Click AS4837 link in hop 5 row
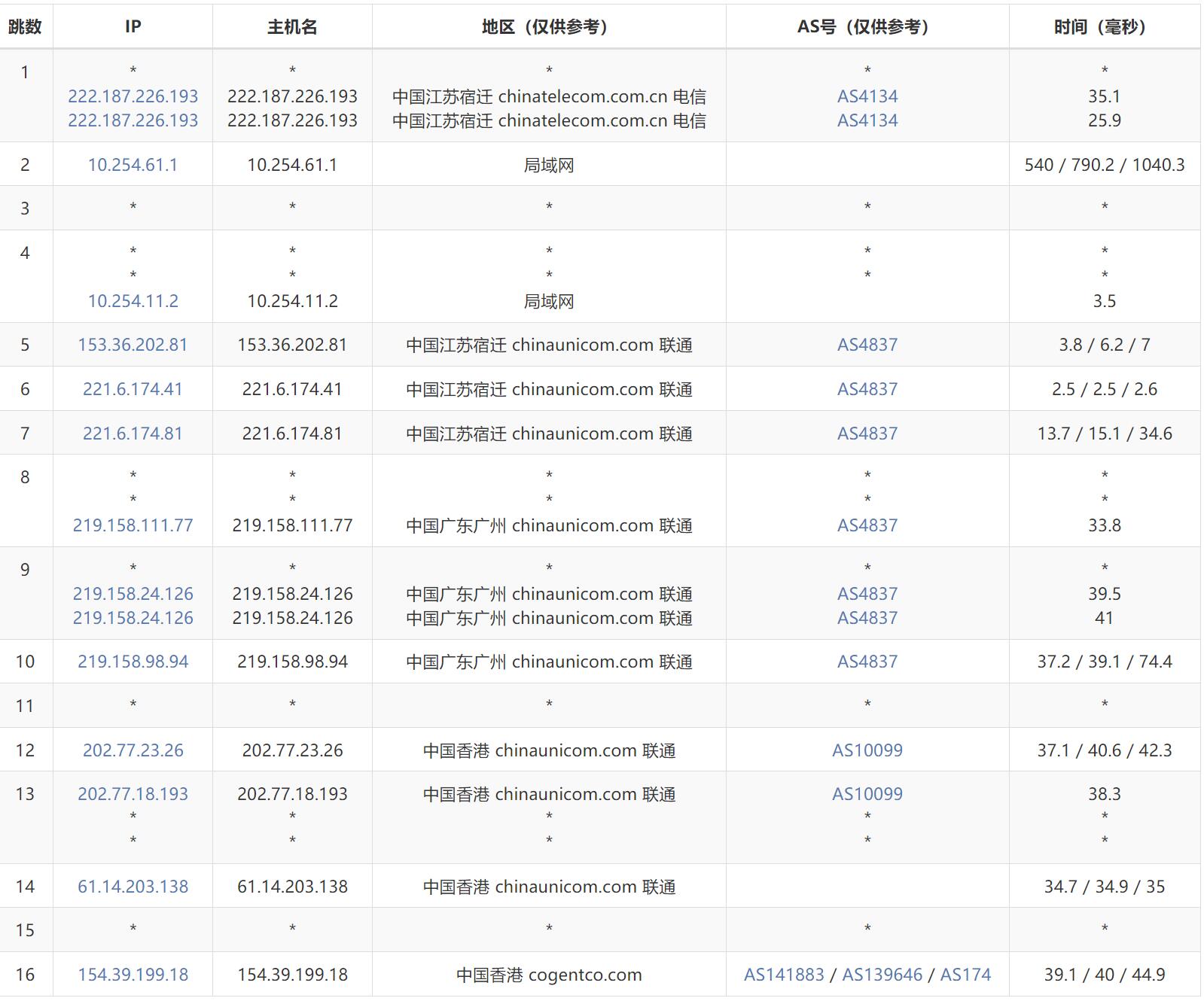This screenshot has height=1001, width=1204. tap(867, 345)
